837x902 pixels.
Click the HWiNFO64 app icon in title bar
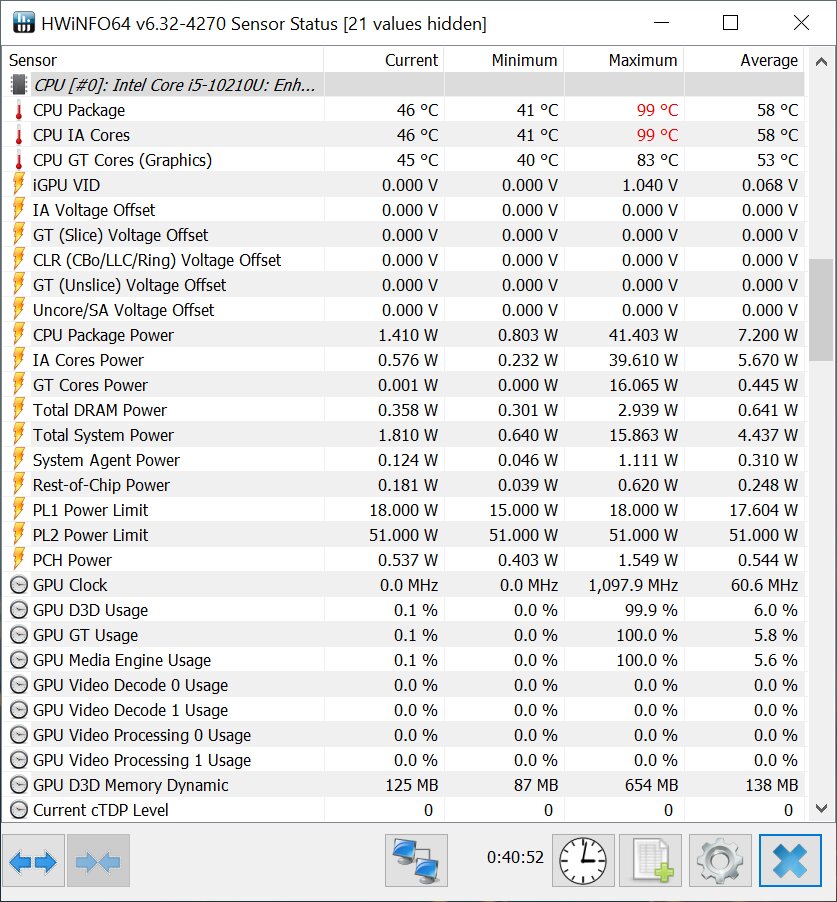23,23
